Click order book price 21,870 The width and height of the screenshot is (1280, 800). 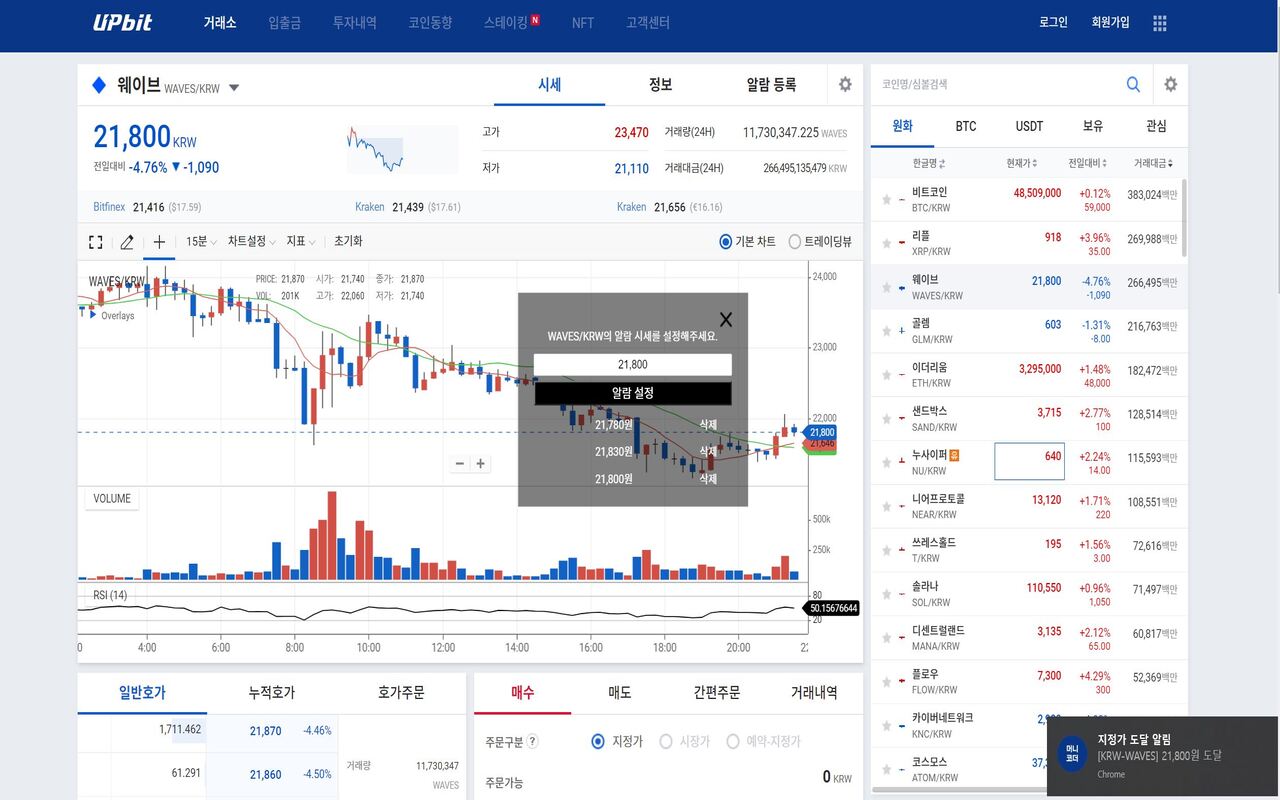265,731
